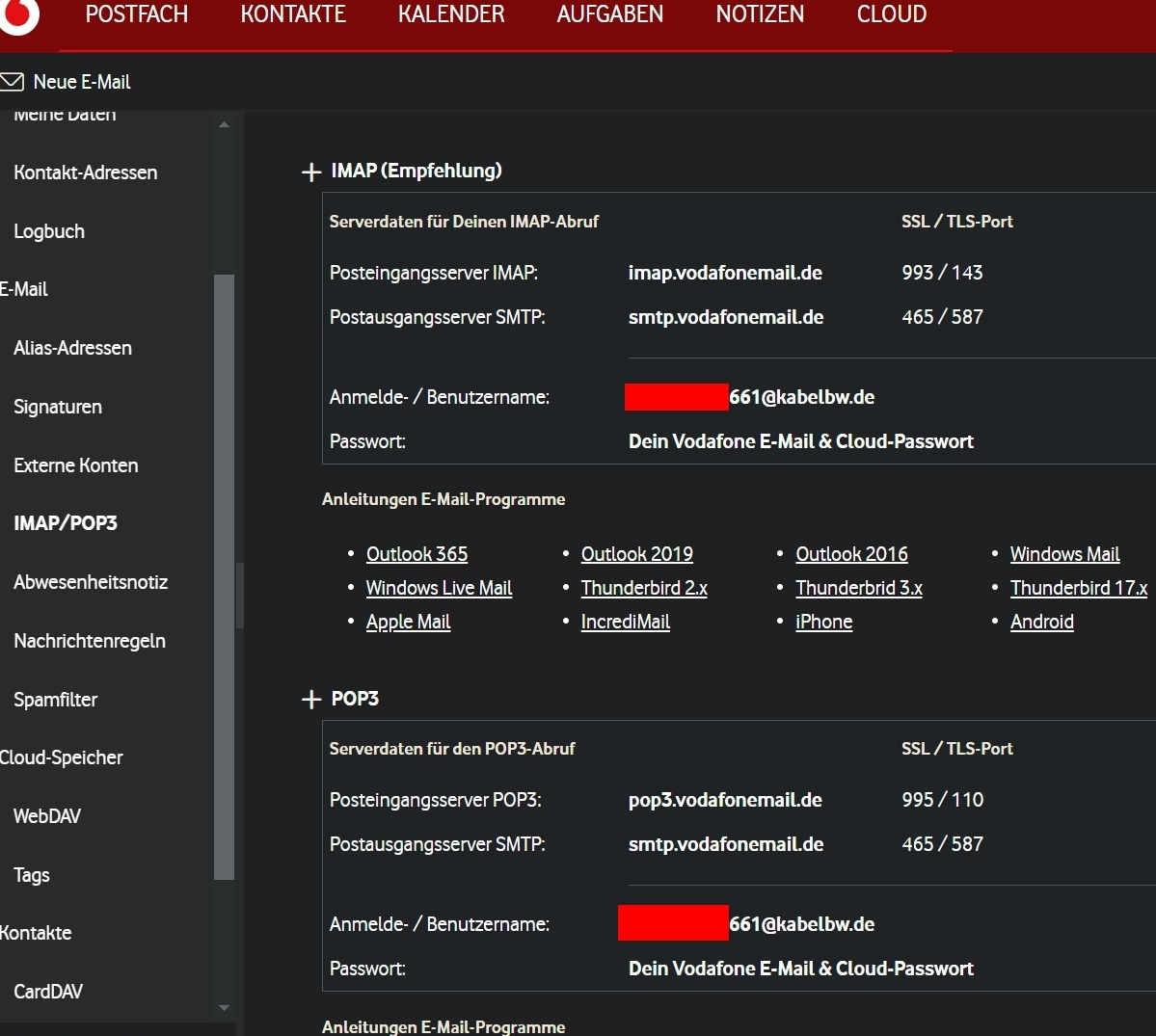Click 'Serverdaten für den POP3-Abruf' heading

click(452, 749)
